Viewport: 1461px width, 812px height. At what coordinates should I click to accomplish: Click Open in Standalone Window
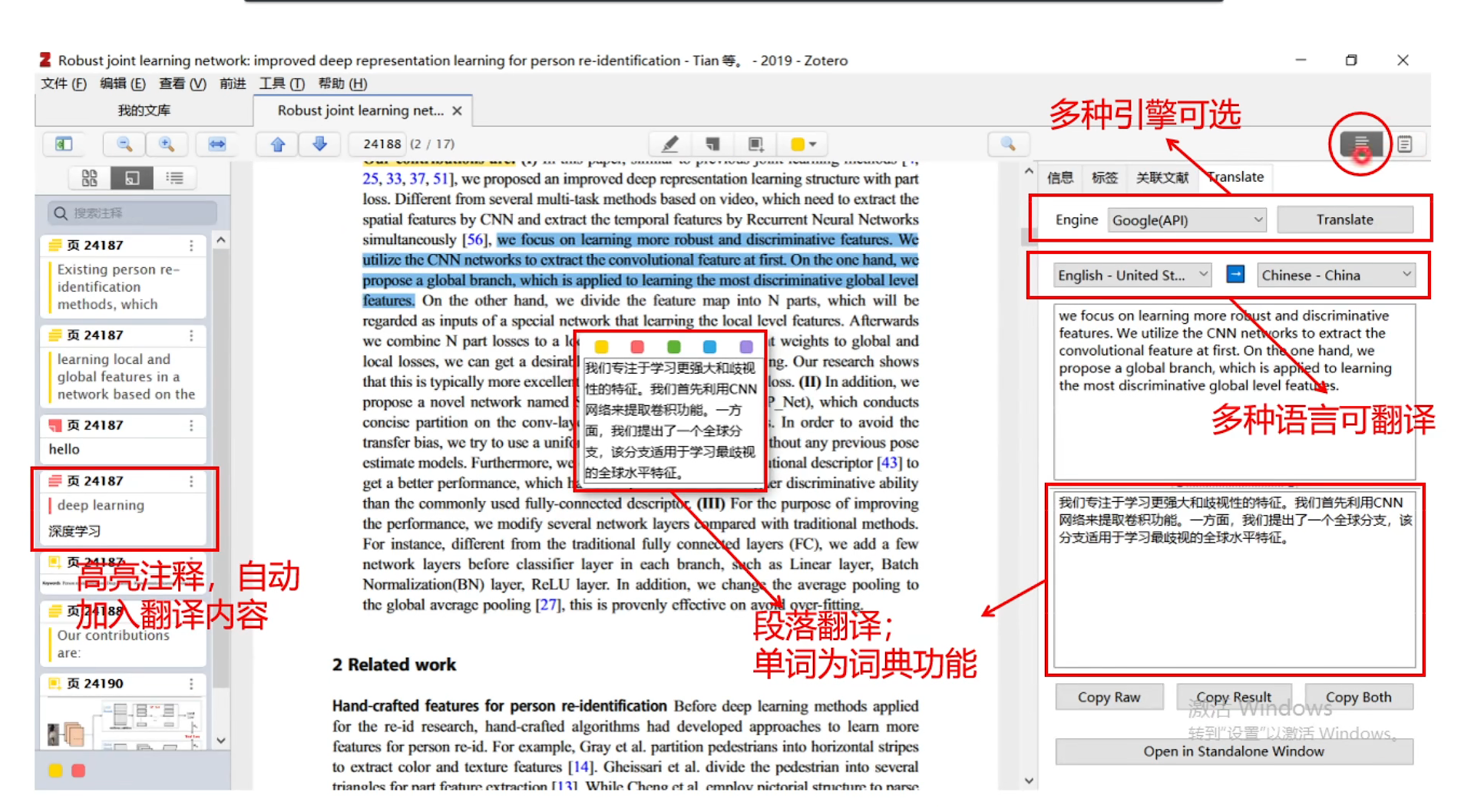pos(1233,751)
